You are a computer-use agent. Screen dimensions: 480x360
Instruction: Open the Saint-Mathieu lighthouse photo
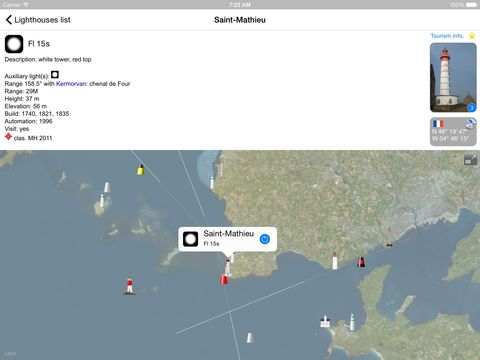[453, 77]
